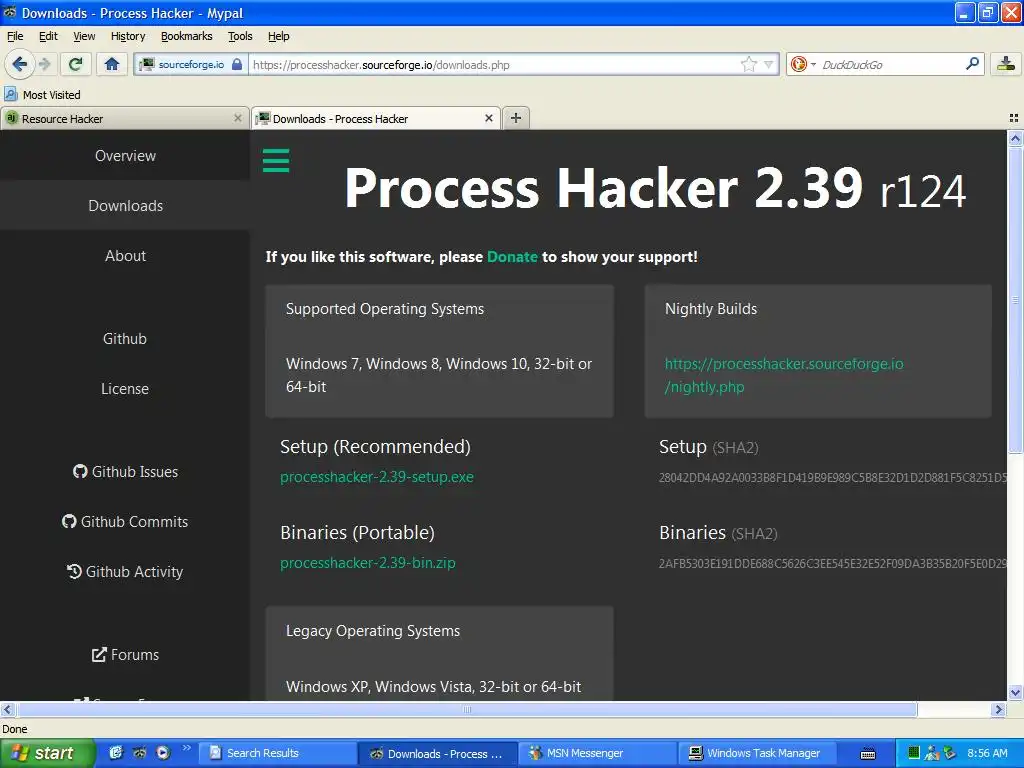Click the padlock site security icon

[237, 64]
